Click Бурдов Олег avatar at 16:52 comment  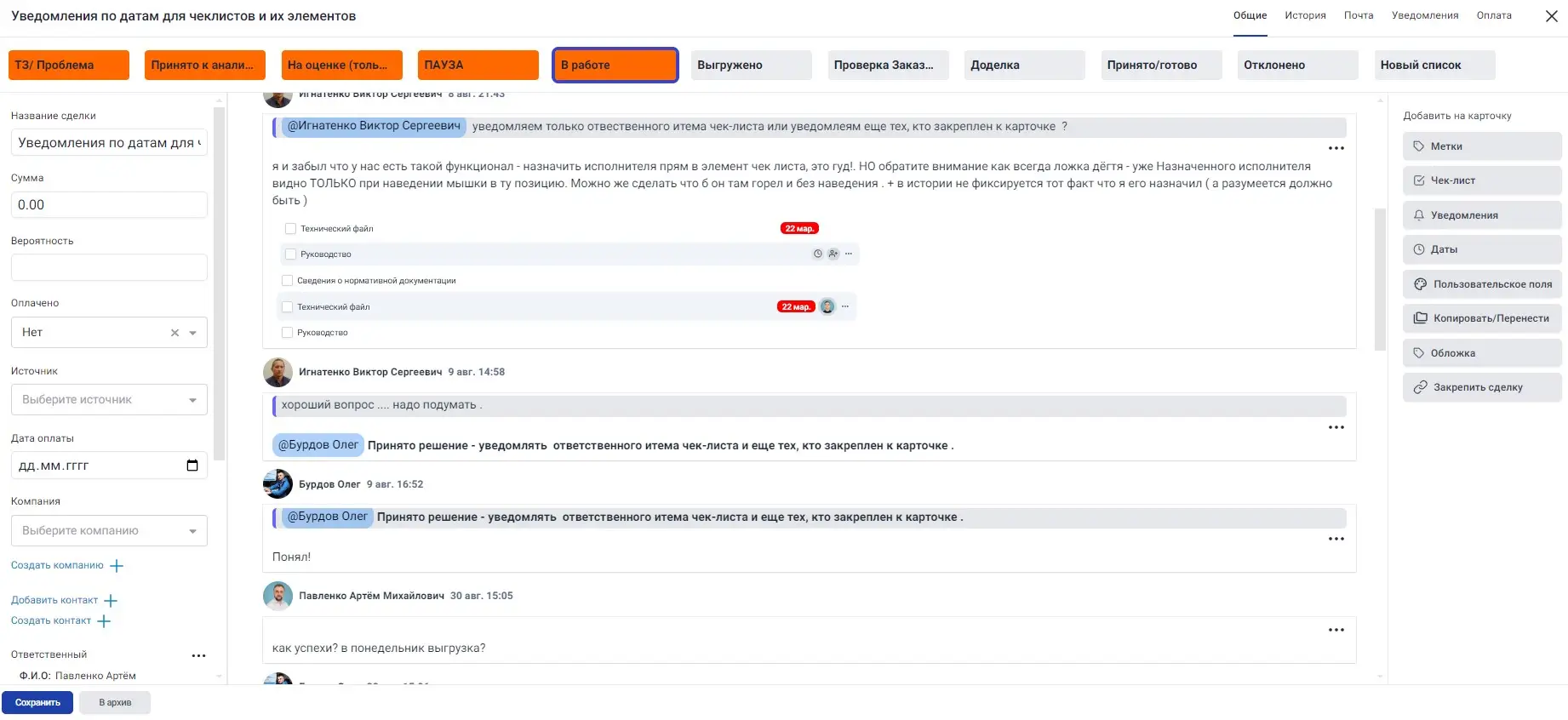point(278,484)
